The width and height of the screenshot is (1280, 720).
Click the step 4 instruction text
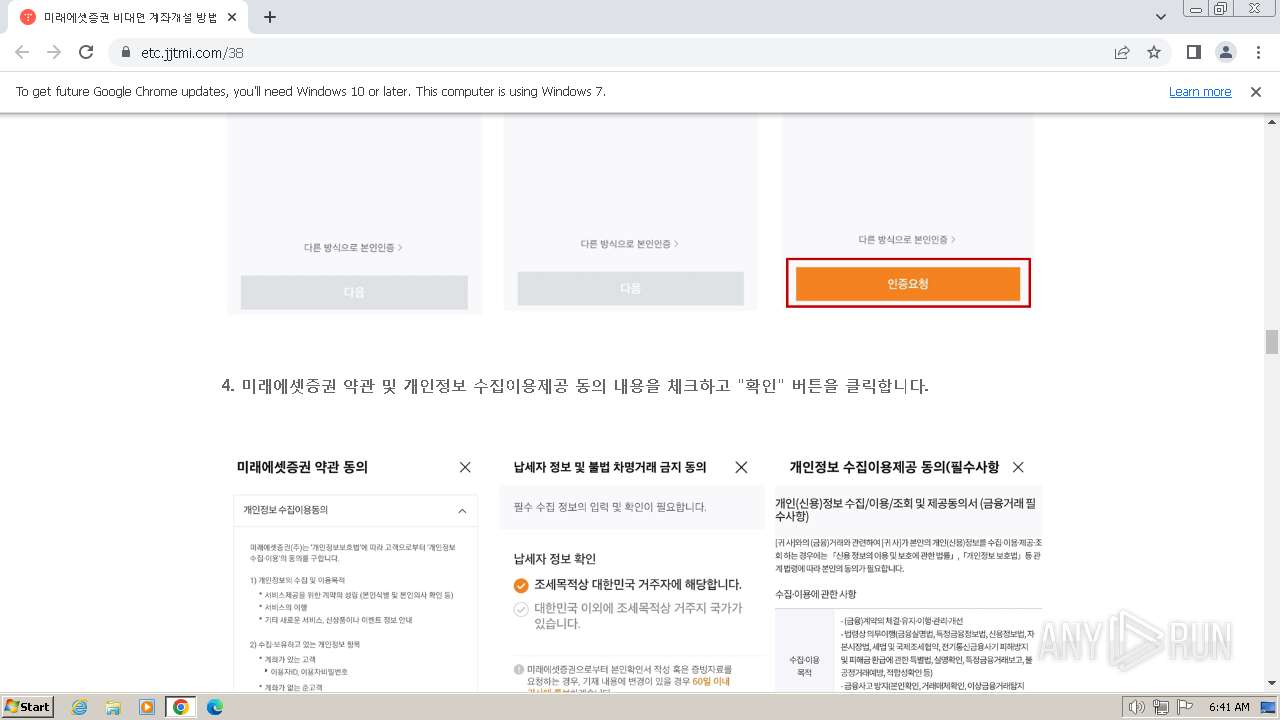pos(575,385)
